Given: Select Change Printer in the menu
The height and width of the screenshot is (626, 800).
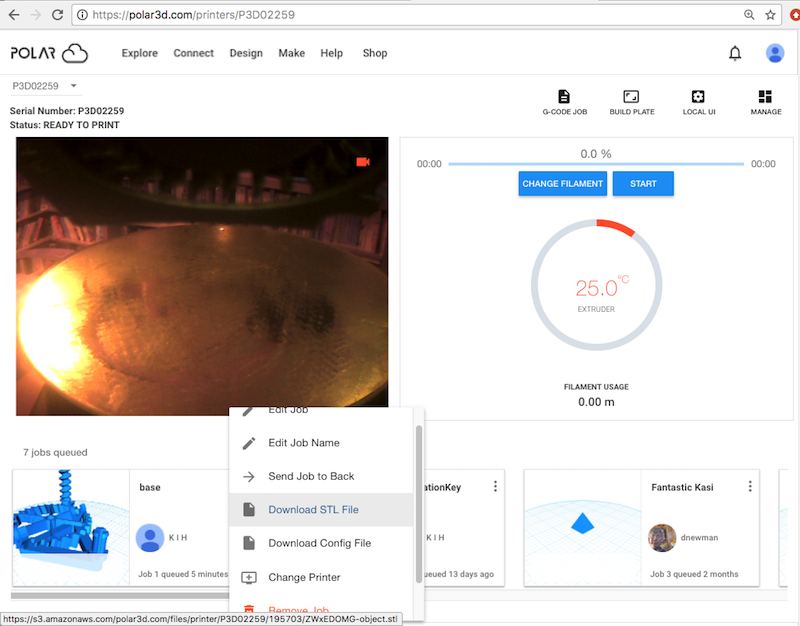Looking at the screenshot, I should [x=321, y=577].
